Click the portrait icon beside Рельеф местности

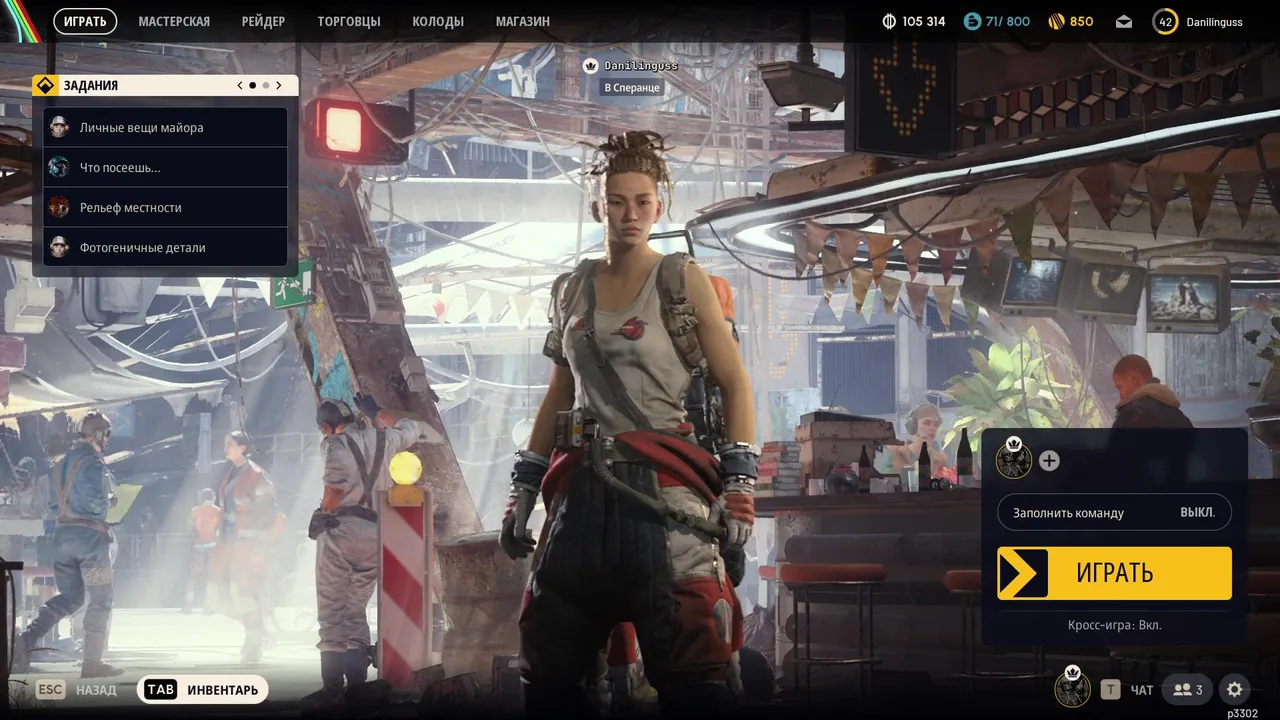(59, 207)
